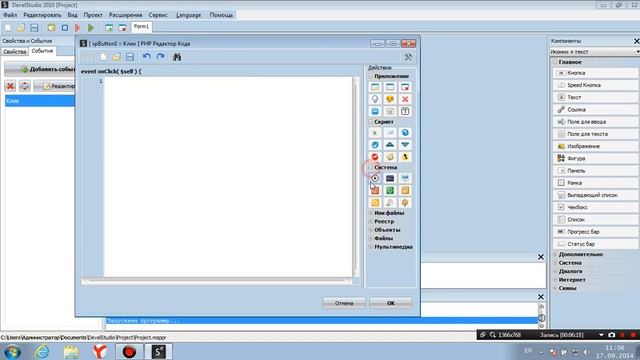Click the tools settings icon in code editor toolbar

pyautogui.click(x=408, y=57)
